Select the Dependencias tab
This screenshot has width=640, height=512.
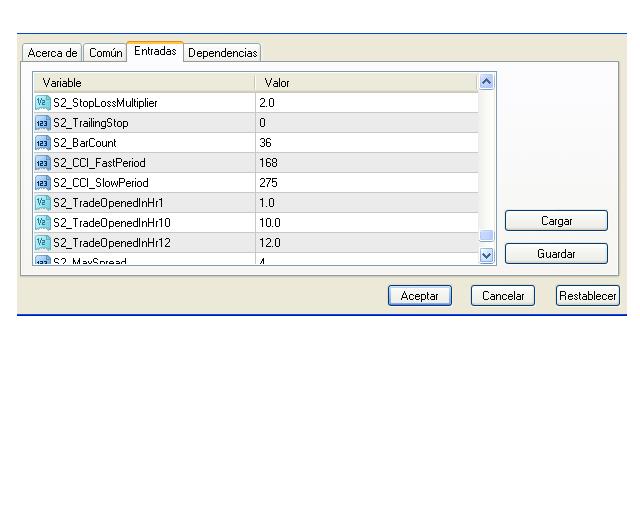tap(222, 53)
